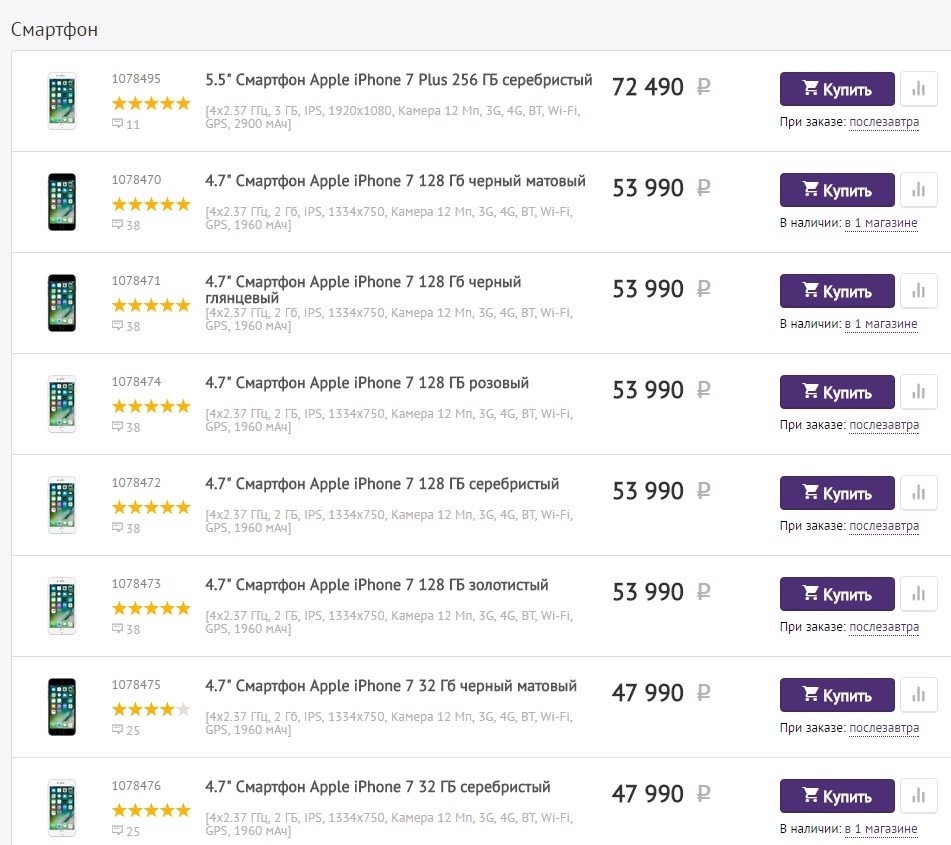951x845 pixels.
Task: Add black matte 128 Гб iPhone to comparison
Action: pos(918,190)
